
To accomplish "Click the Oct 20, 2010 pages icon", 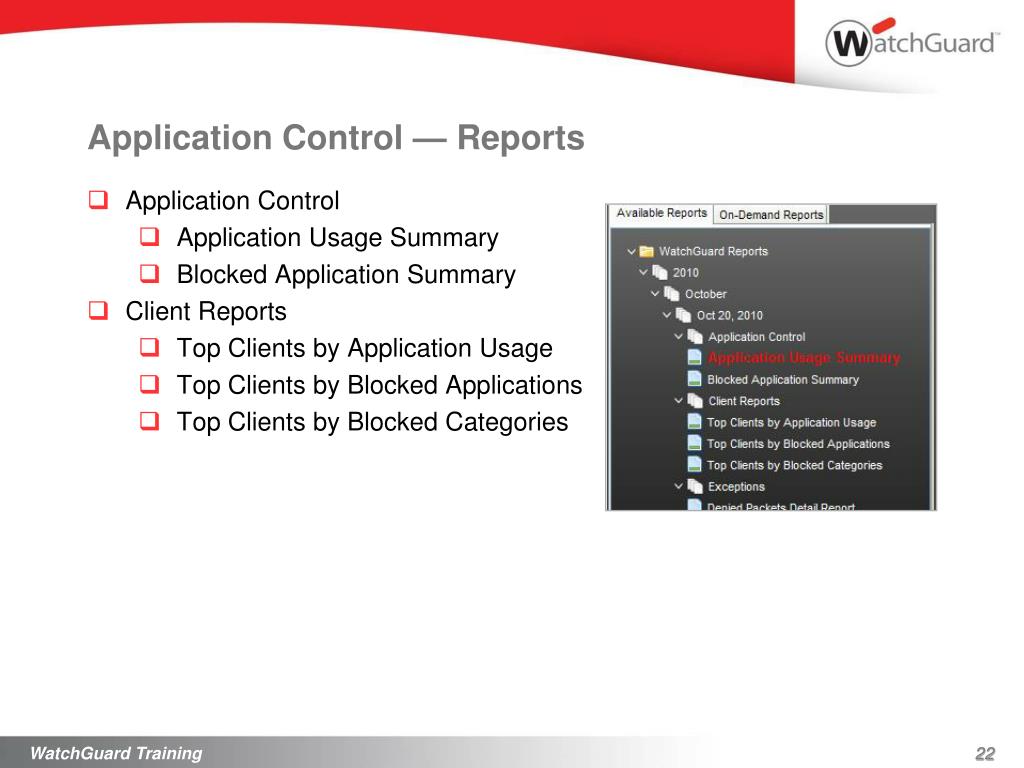I will click(x=683, y=315).
